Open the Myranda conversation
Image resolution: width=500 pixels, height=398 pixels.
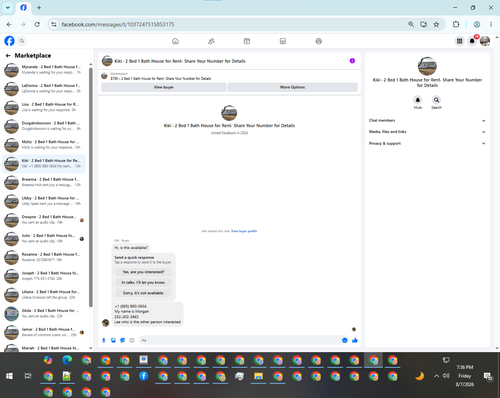[44, 70]
